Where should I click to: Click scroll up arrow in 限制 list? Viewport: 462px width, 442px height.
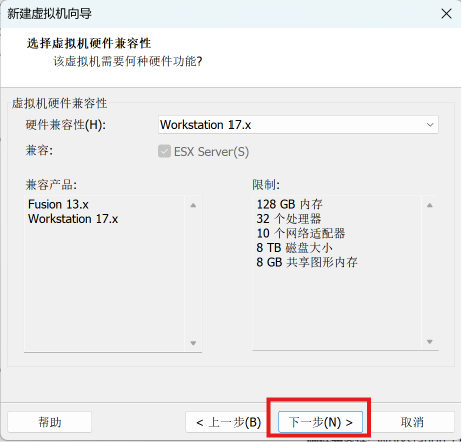(430, 205)
